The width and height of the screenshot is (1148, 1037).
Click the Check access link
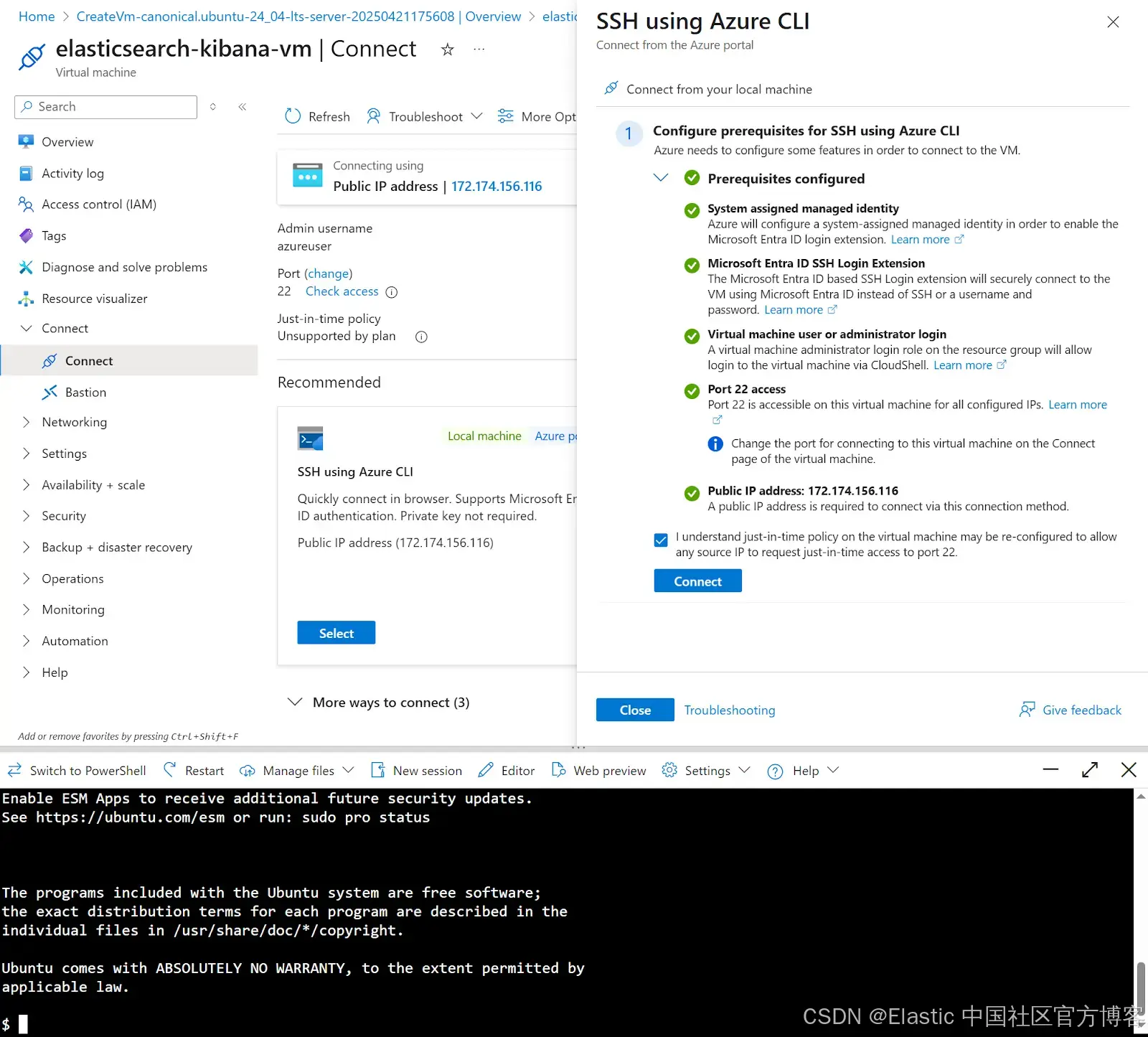coord(342,291)
